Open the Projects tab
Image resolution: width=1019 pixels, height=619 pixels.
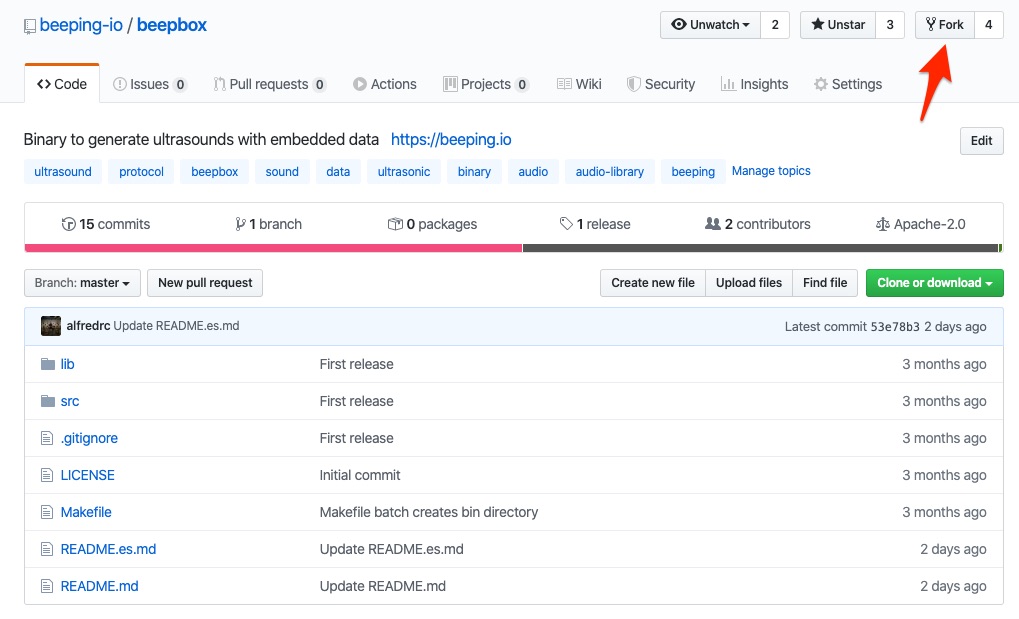pos(486,85)
